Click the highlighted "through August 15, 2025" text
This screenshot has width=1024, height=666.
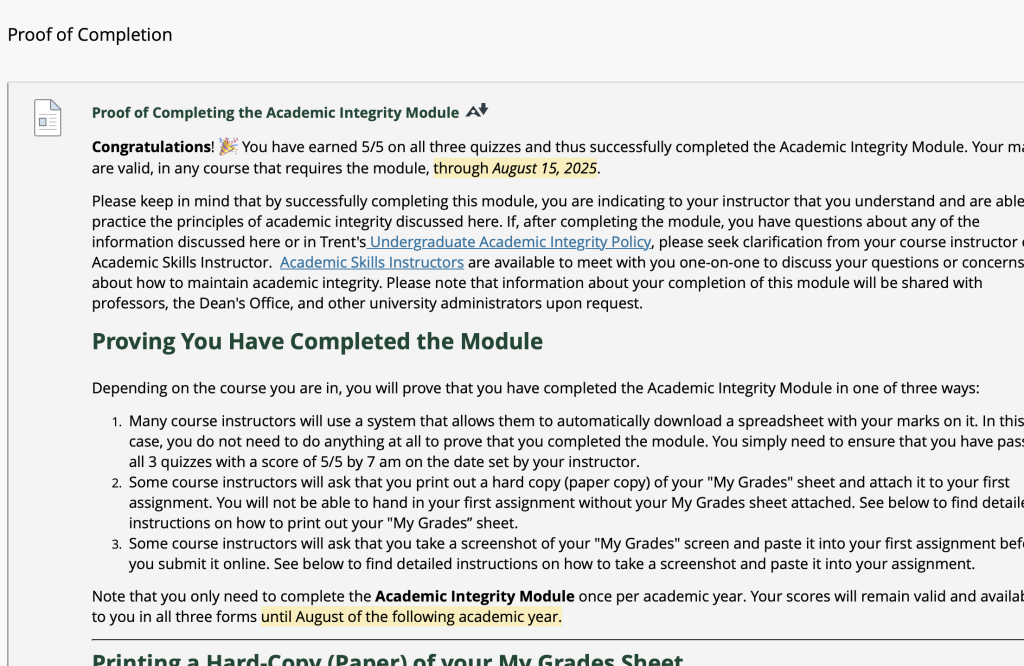click(x=515, y=168)
